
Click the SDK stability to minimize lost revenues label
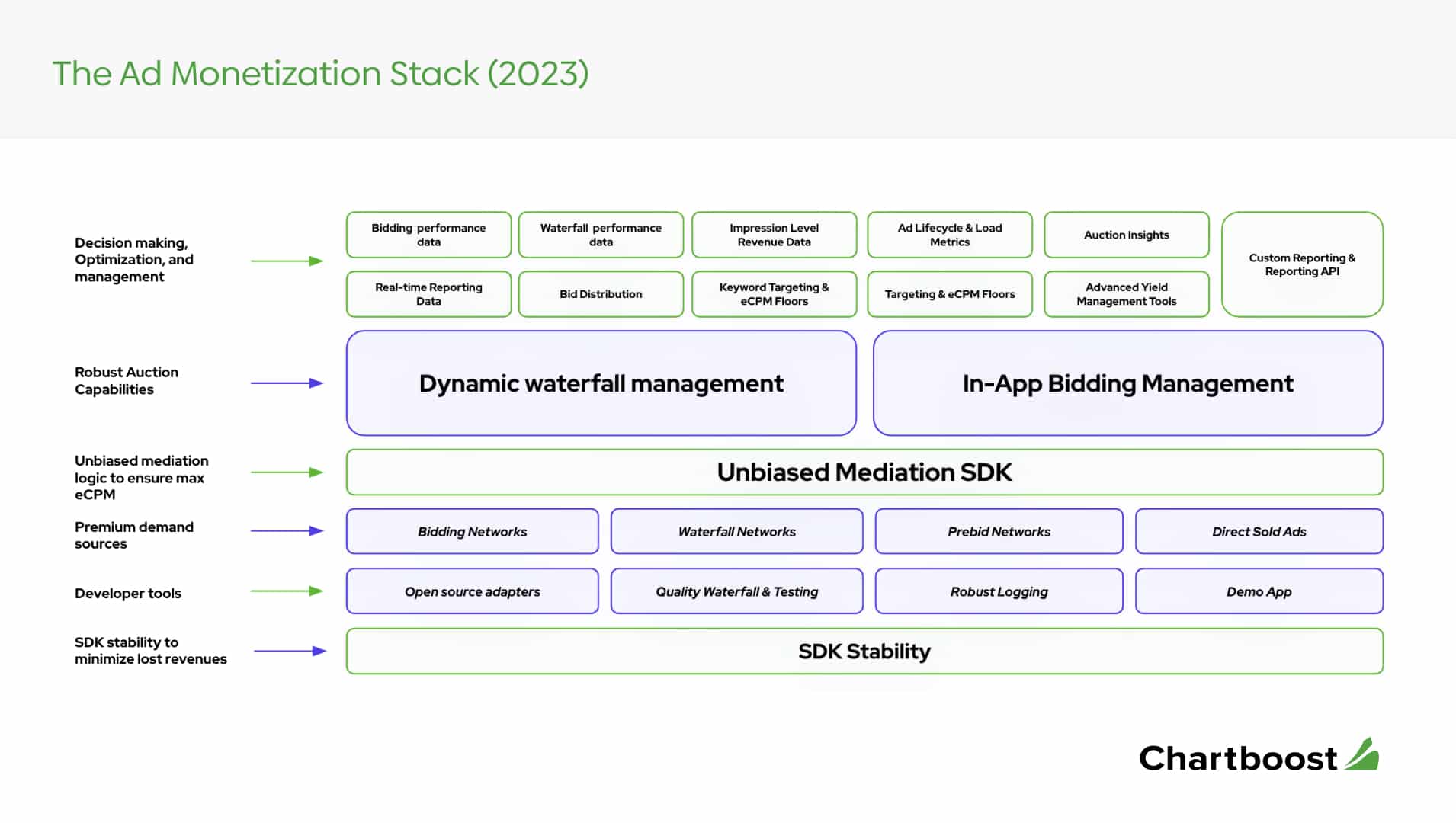[x=151, y=651]
